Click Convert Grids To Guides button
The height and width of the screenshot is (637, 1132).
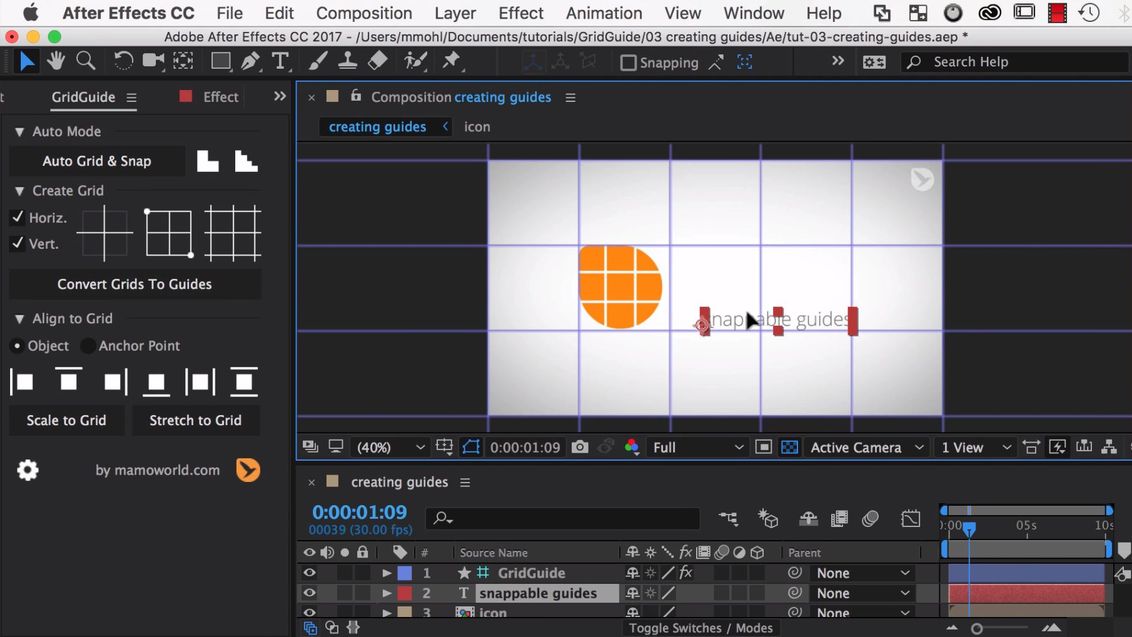[x=134, y=284]
